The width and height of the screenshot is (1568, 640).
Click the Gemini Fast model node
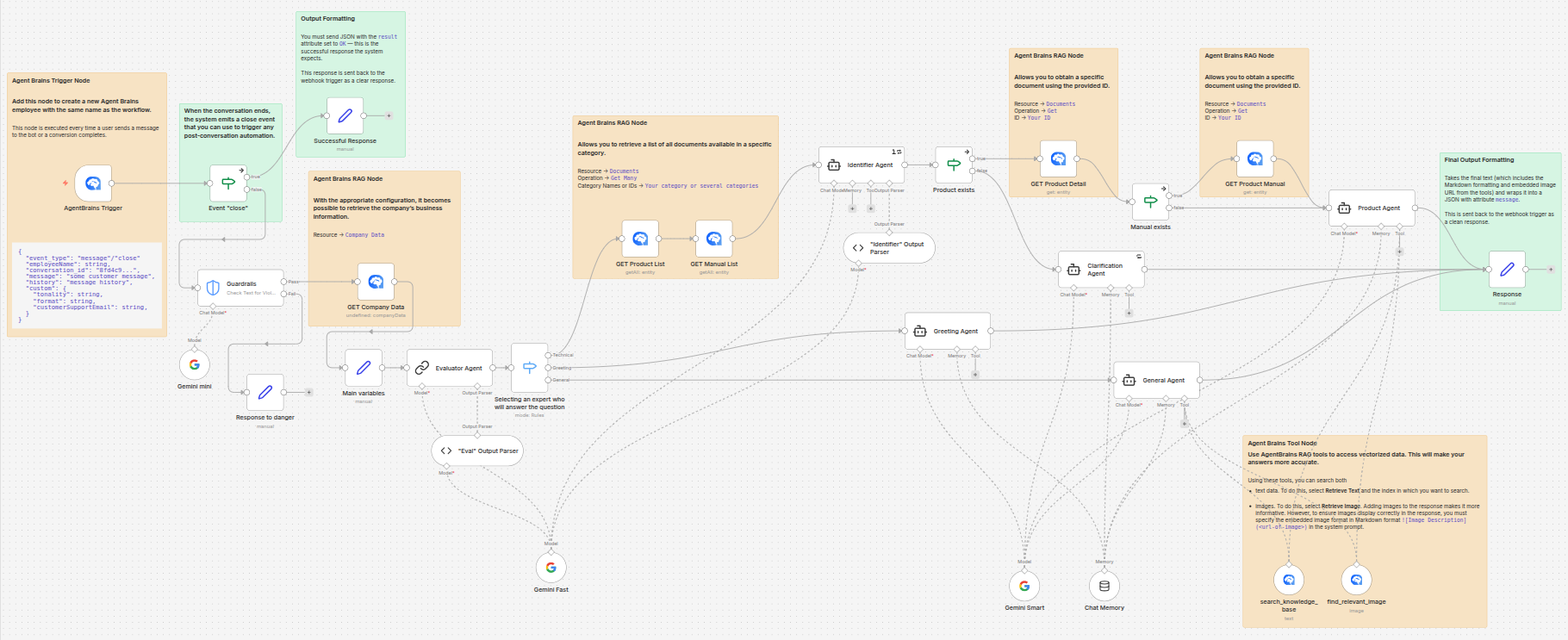point(551,568)
